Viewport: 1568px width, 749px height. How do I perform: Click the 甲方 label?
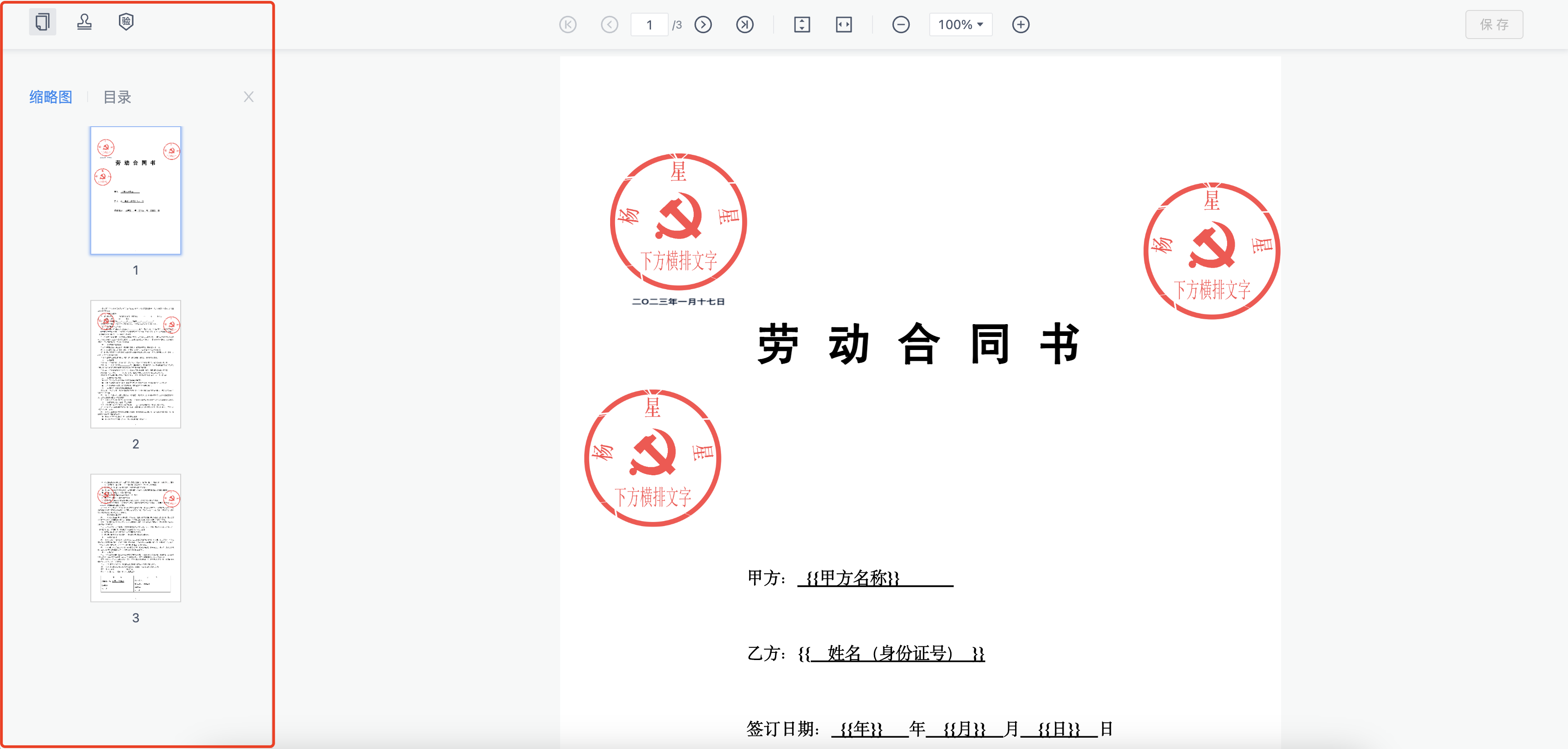(766, 577)
